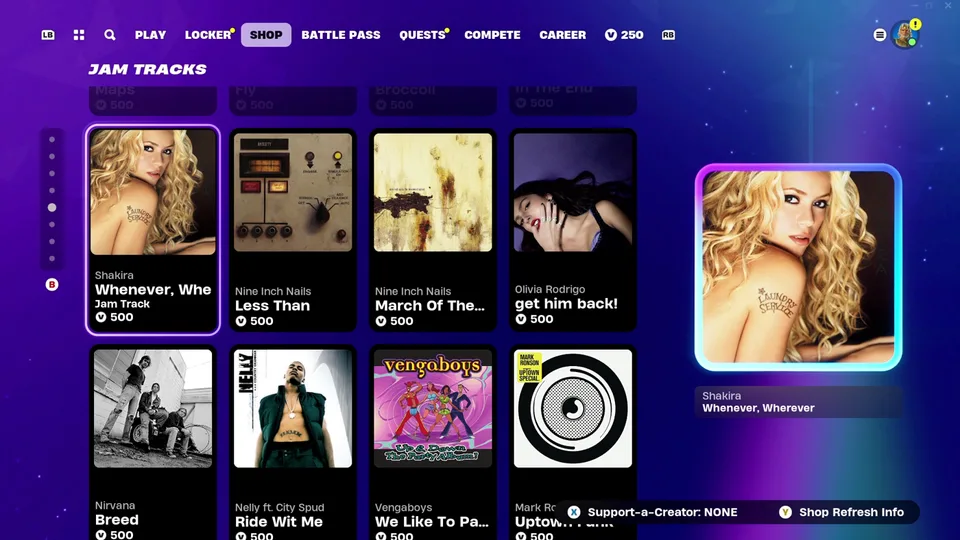Image resolution: width=960 pixels, height=540 pixels.
Task: Click the Nine Inch Nails label above Less Than
Action: 273,291
